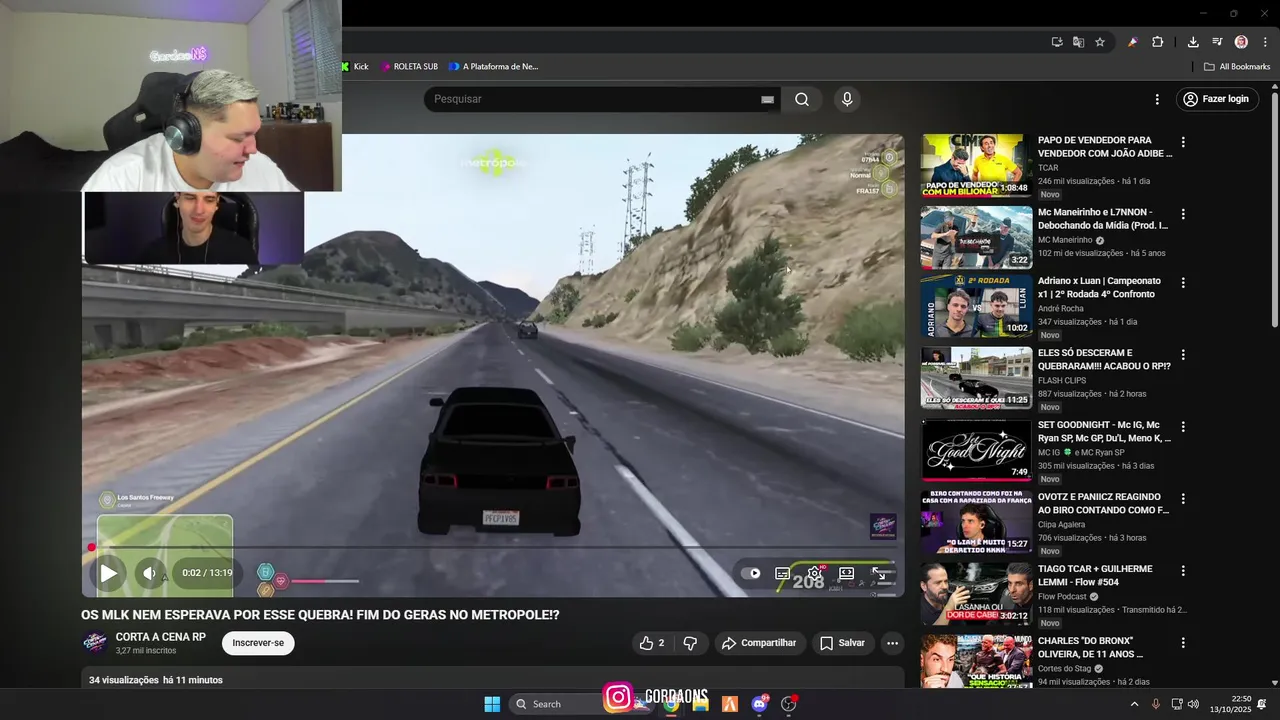The image size is (1280, 720).
Task: Open A Plataforma de Ne... bookmark
Action: click(494, 67)
